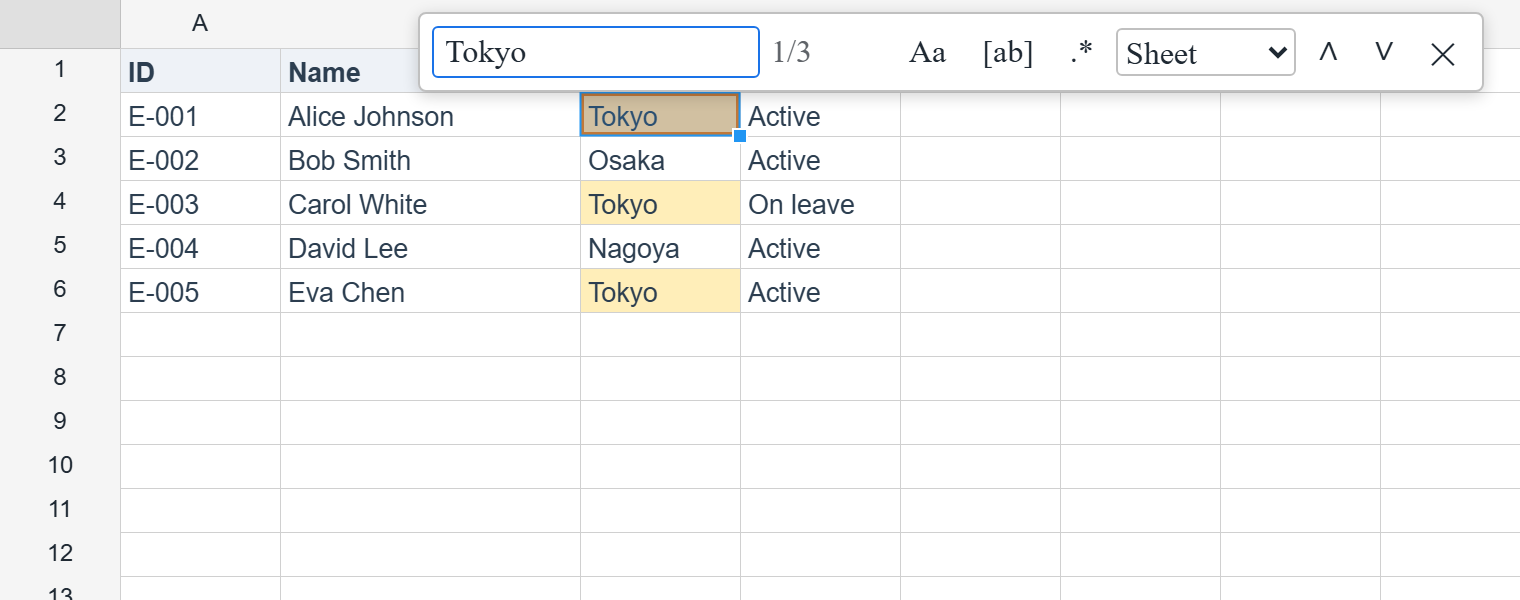1520x600 pixels.
Task: Select column A header
Action: 200,24
